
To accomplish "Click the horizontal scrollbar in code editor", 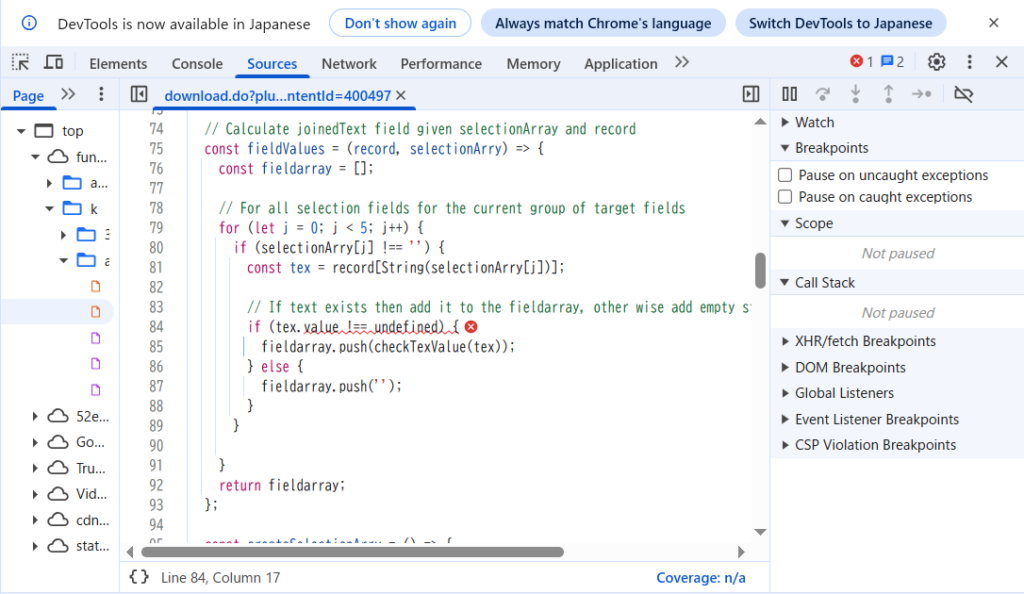I will coord(350,551).
